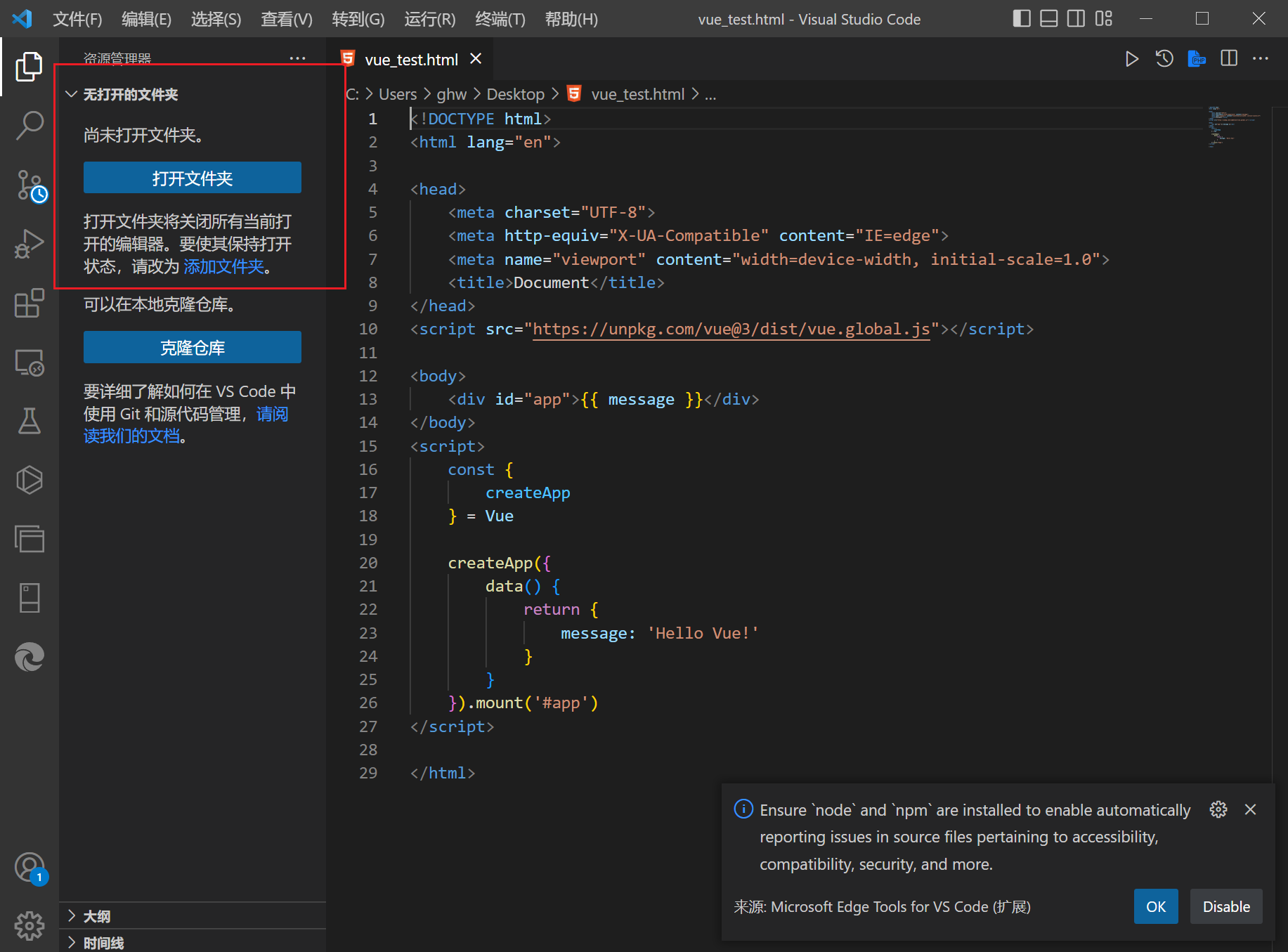The image size is (1288, 952).
Task: Run vue_test.html using the play icon
Action: point(1131,58)
